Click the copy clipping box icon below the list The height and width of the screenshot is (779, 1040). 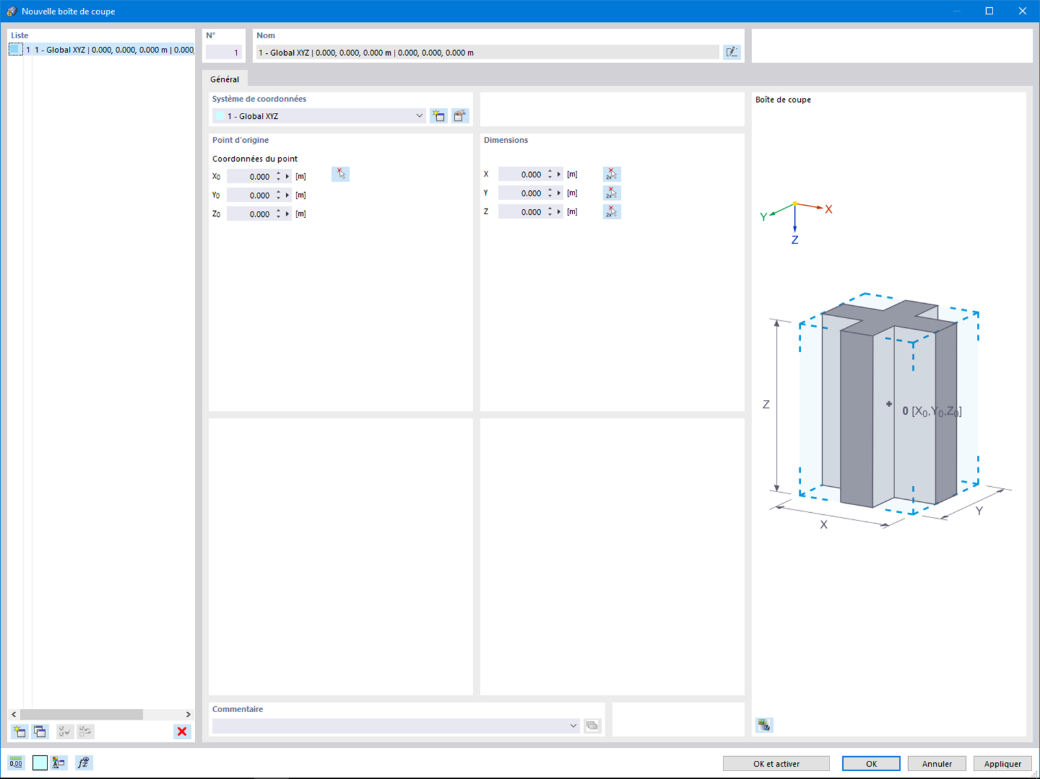pyautogui.click(x=40, y=732)
